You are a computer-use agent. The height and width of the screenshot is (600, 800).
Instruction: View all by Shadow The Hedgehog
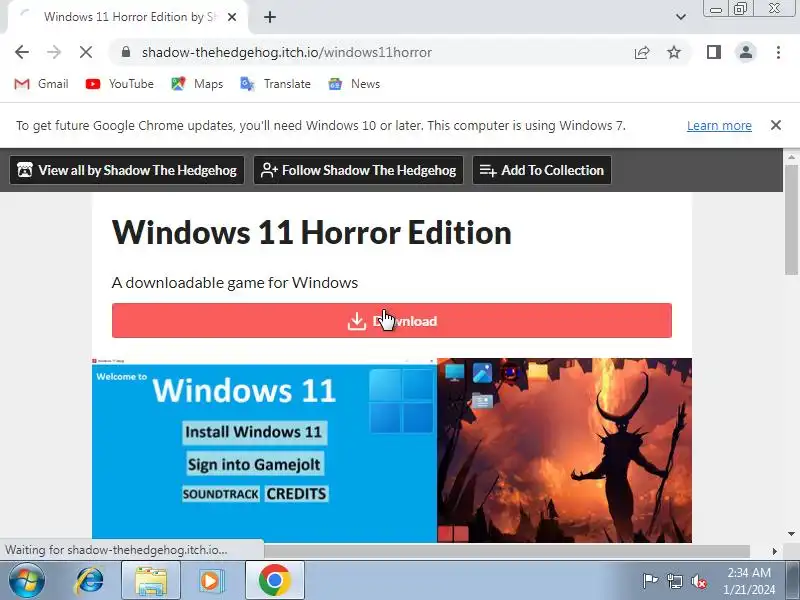click(127, 170)
